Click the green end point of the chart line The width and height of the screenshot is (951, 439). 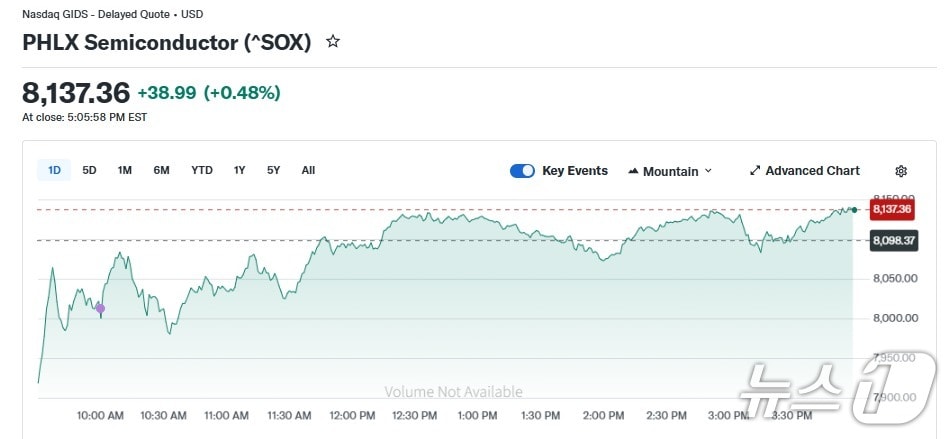pos(854,209)
